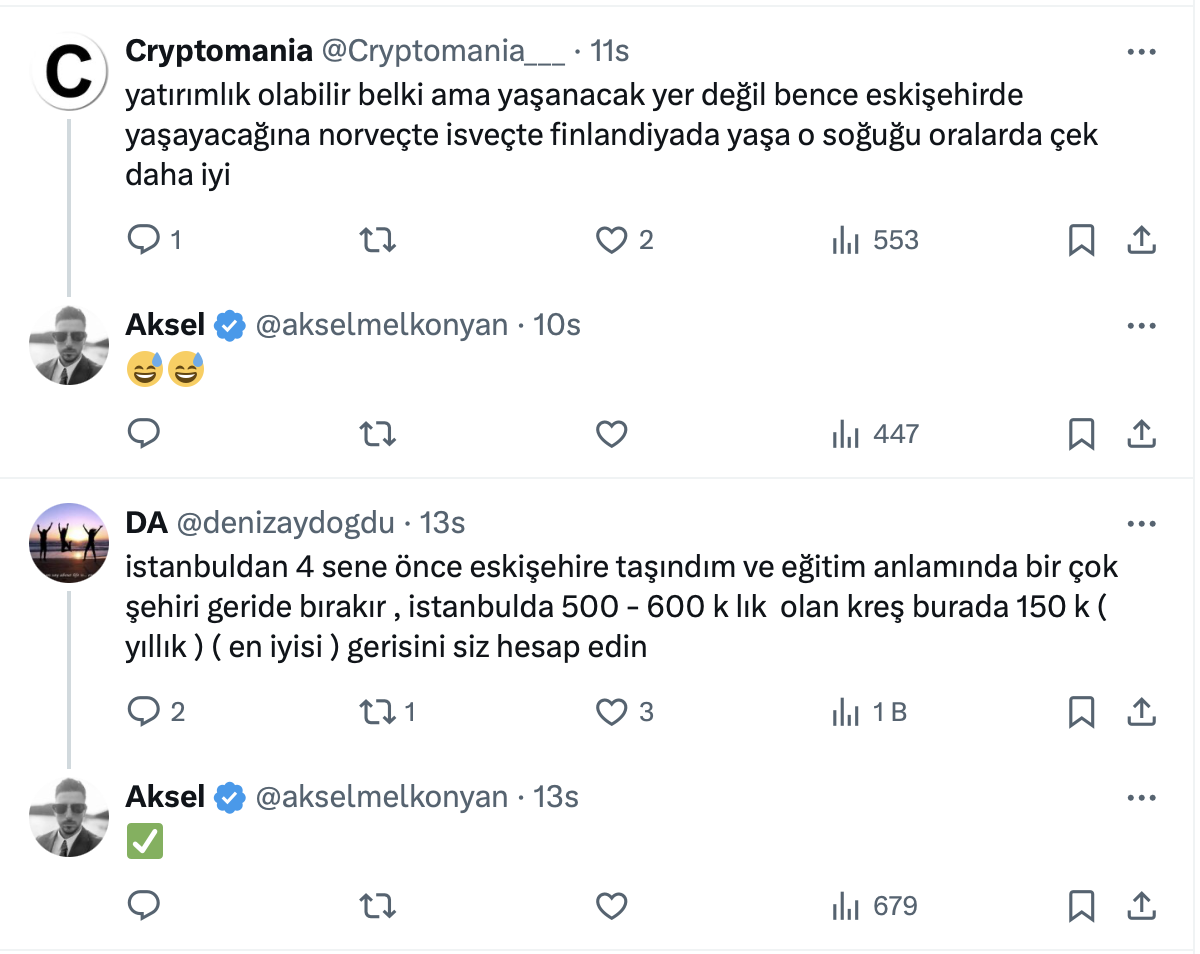The height and width of the screenshot is (954, 1200).
Task: Reply to Cryptomania's tweet
Action: click(145, 240)
